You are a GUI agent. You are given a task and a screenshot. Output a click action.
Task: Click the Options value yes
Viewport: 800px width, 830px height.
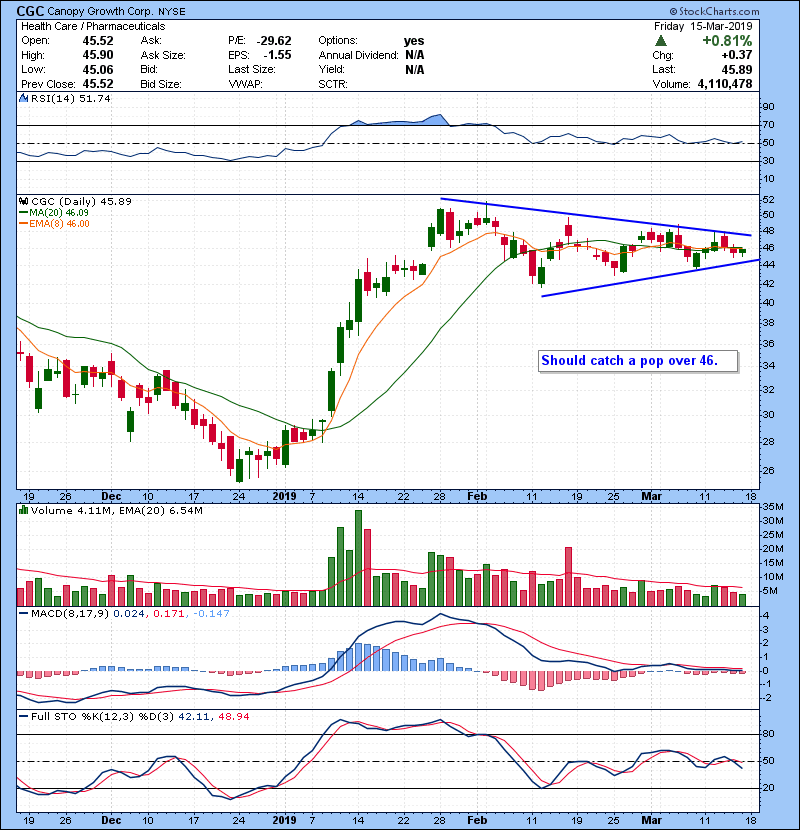tap(414, 41)
